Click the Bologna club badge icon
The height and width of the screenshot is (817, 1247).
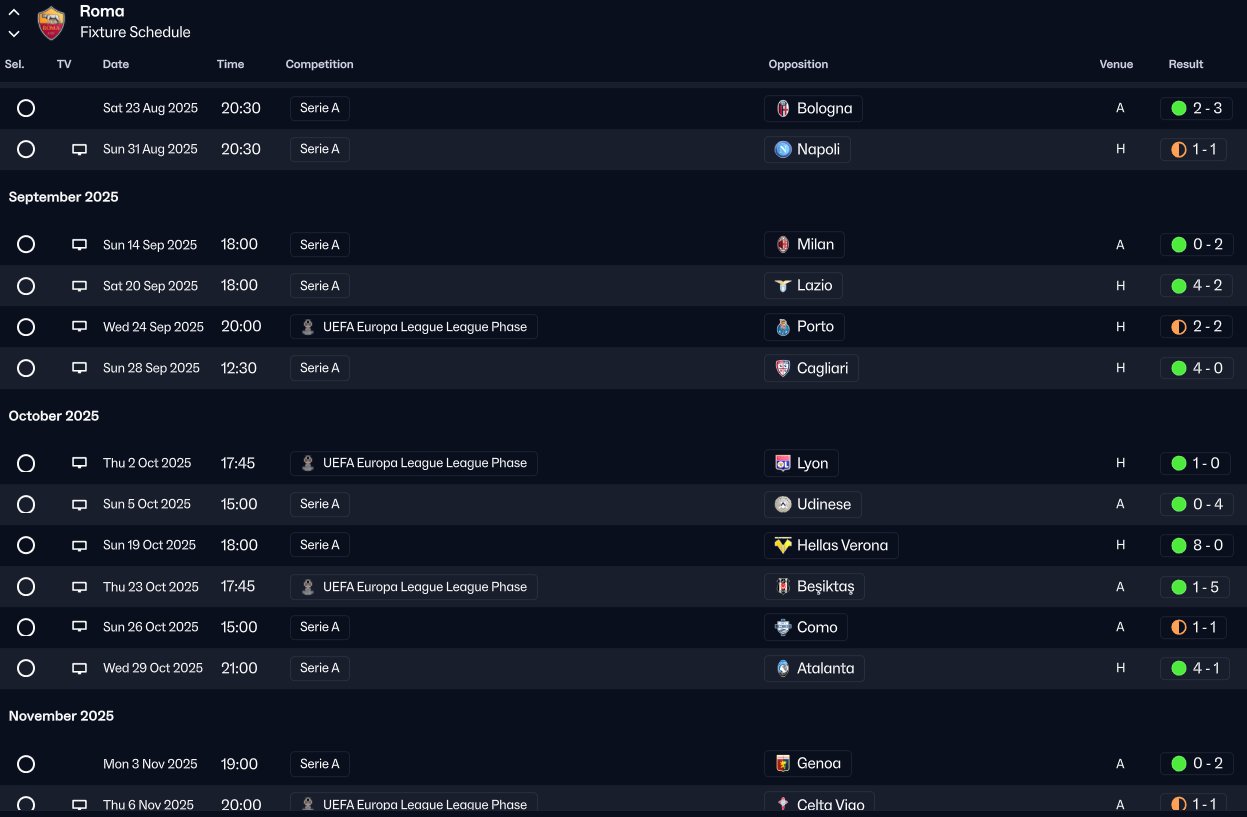point(783,109)
